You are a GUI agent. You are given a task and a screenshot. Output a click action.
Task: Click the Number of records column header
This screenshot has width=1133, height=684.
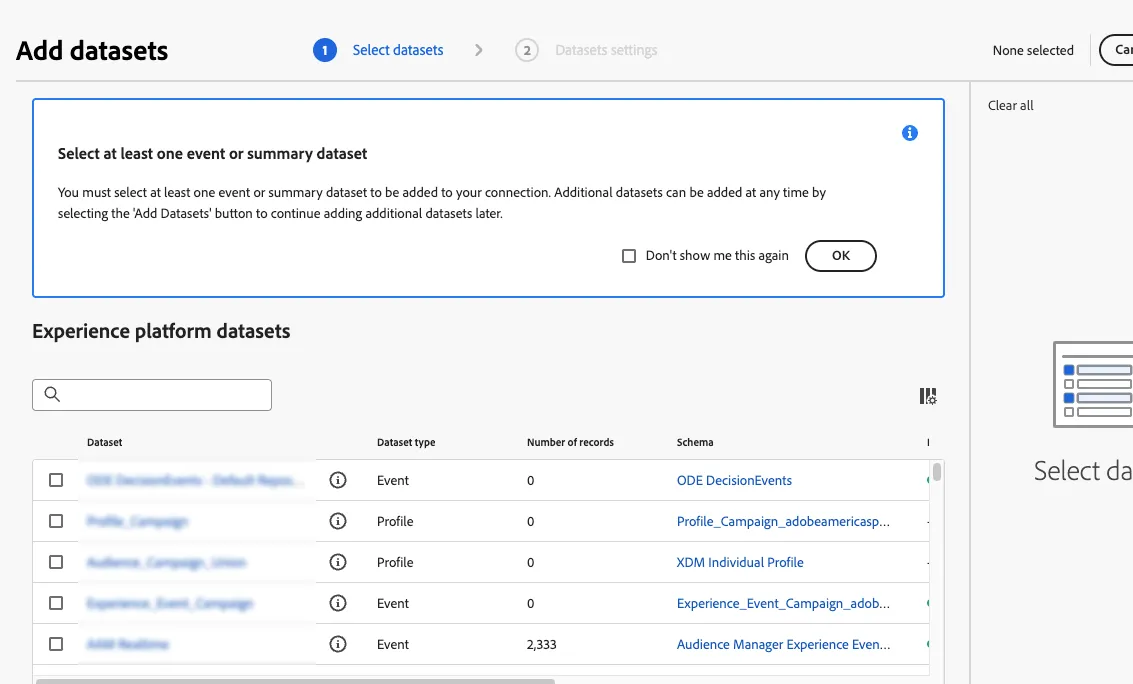(x=570, y=442)
